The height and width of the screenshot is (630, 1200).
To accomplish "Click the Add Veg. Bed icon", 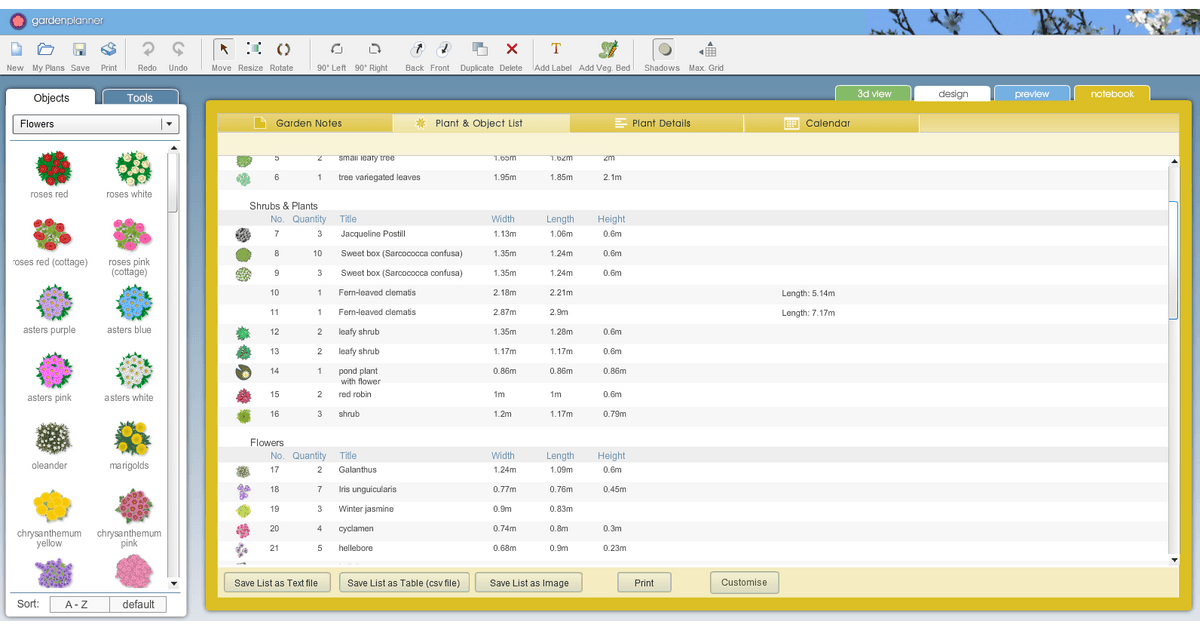I will (606, 50).
